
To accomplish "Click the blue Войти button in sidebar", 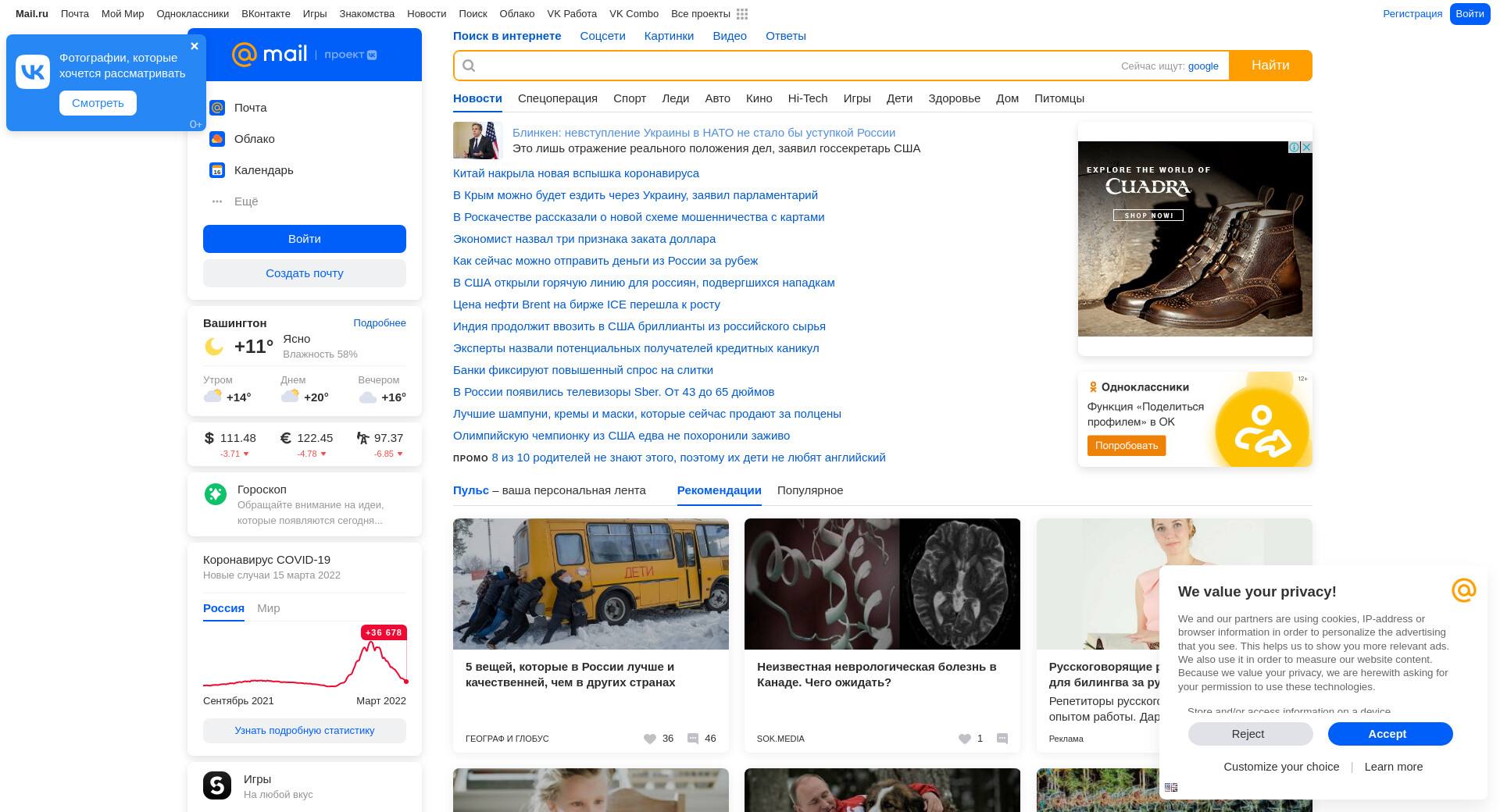I will (304, 239).
